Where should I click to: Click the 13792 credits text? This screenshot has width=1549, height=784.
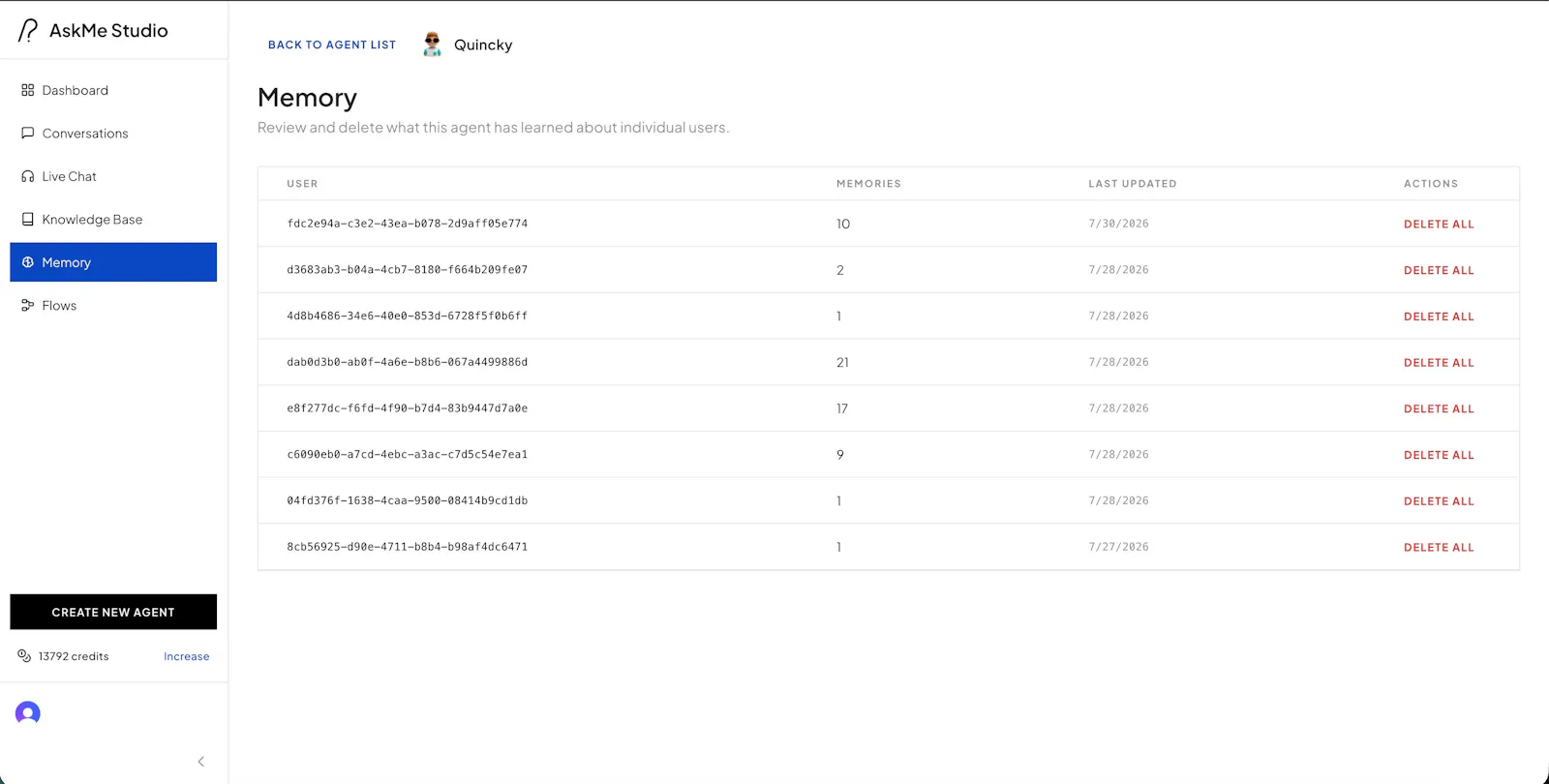pos(74,656)
